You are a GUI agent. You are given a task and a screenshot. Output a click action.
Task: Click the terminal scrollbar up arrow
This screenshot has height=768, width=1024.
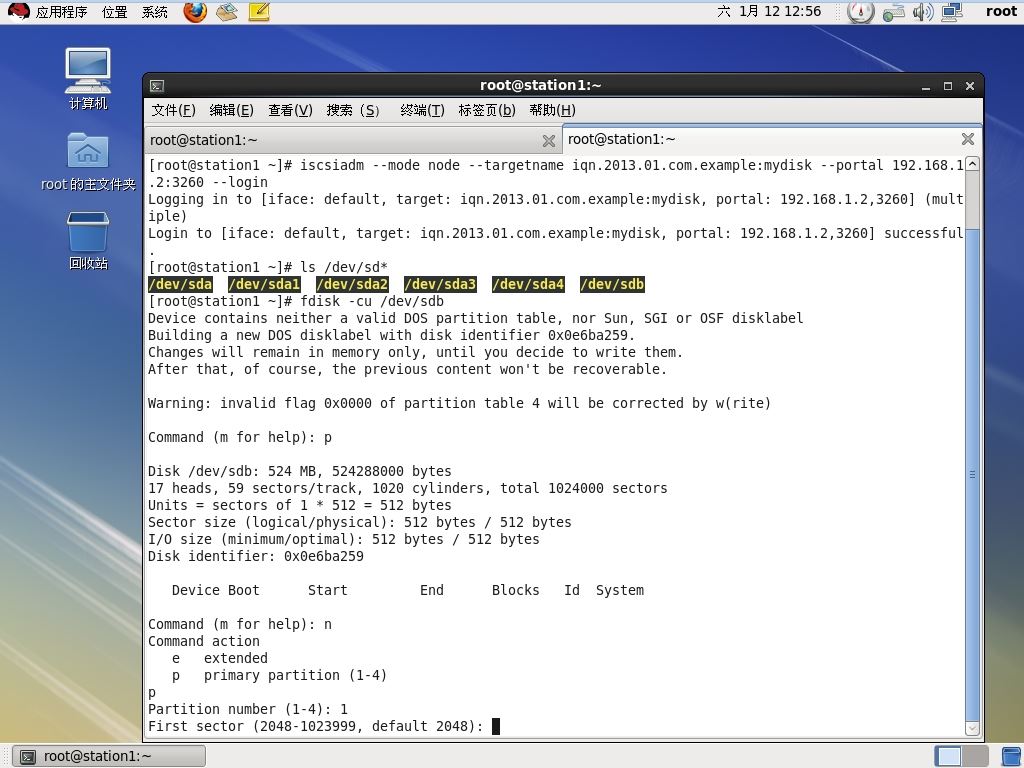click(972, 164)
